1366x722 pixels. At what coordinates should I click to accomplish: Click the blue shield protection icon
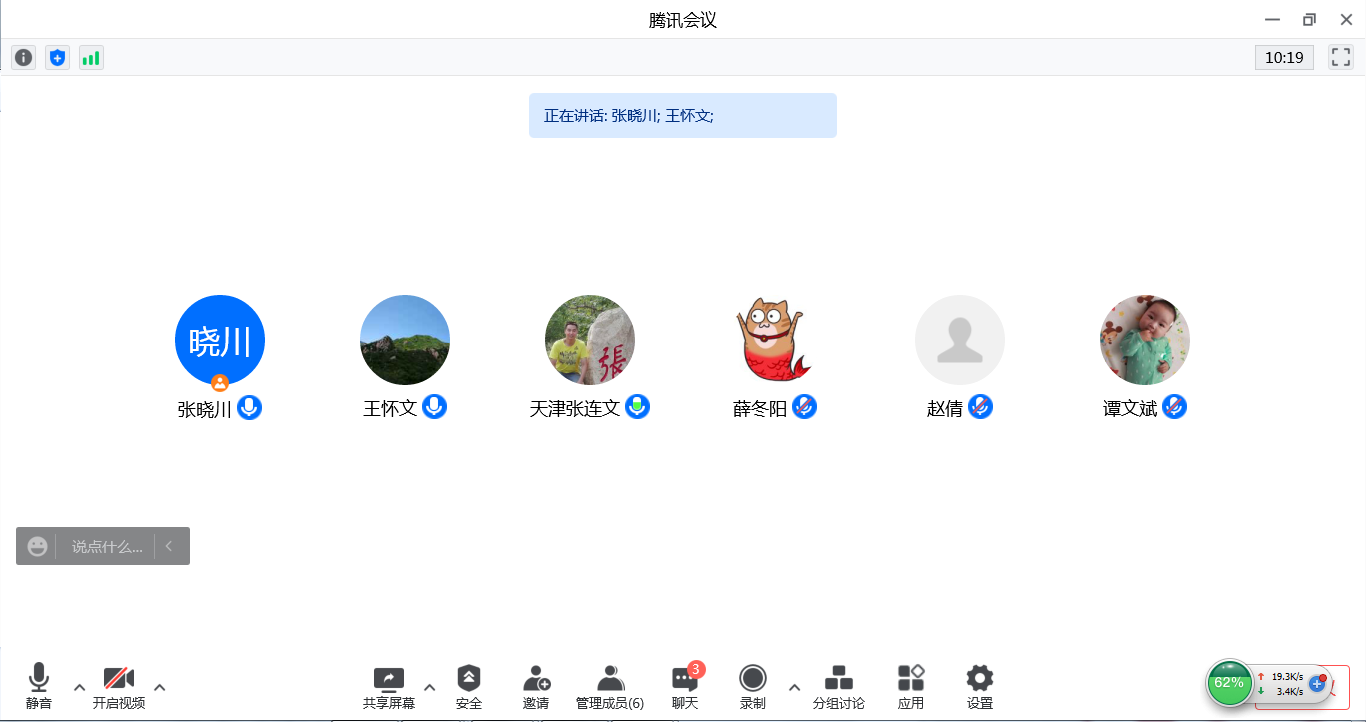57,57
